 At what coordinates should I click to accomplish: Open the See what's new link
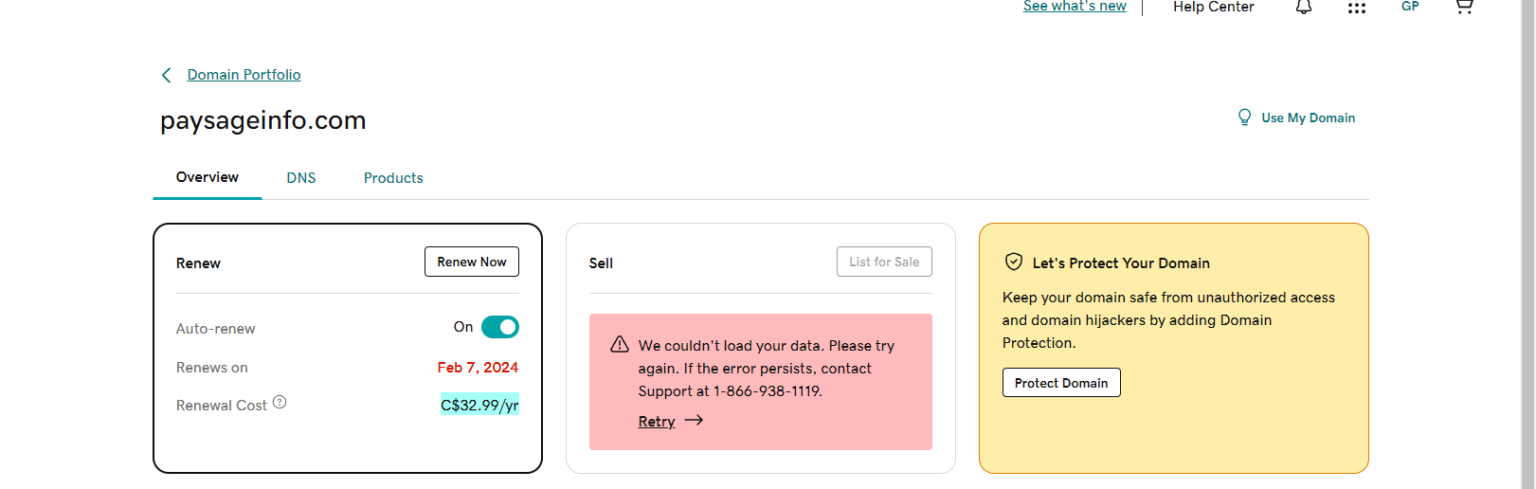(x=1075, y=7)
